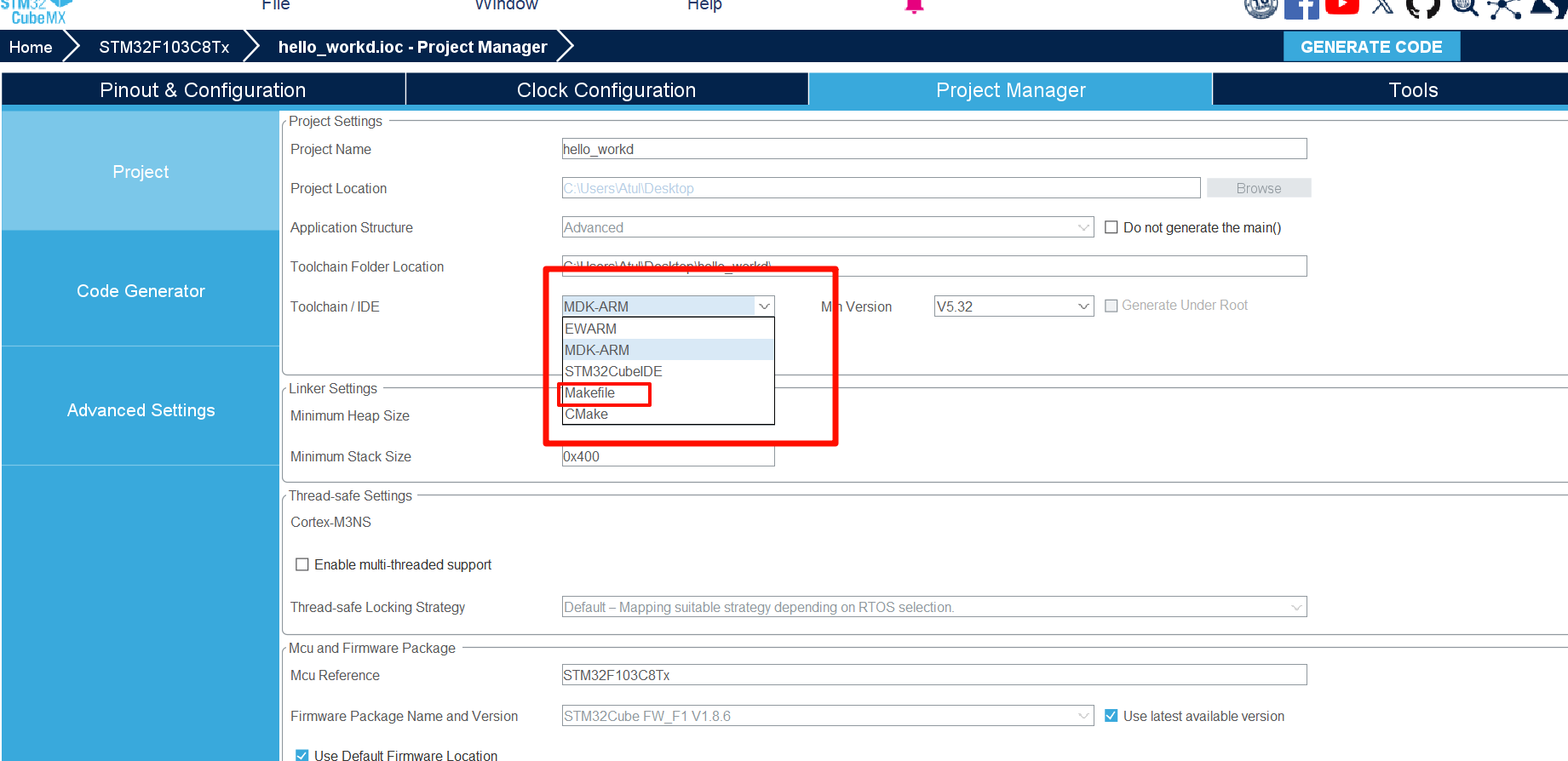Screen dimensions: 1568x761
Task: Select the Project Manager tab
Action: coord(1010,90)
